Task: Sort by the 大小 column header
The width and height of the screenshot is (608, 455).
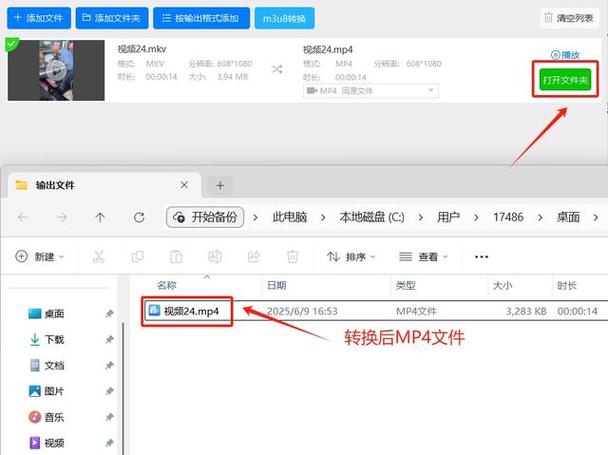Action: 502,285
